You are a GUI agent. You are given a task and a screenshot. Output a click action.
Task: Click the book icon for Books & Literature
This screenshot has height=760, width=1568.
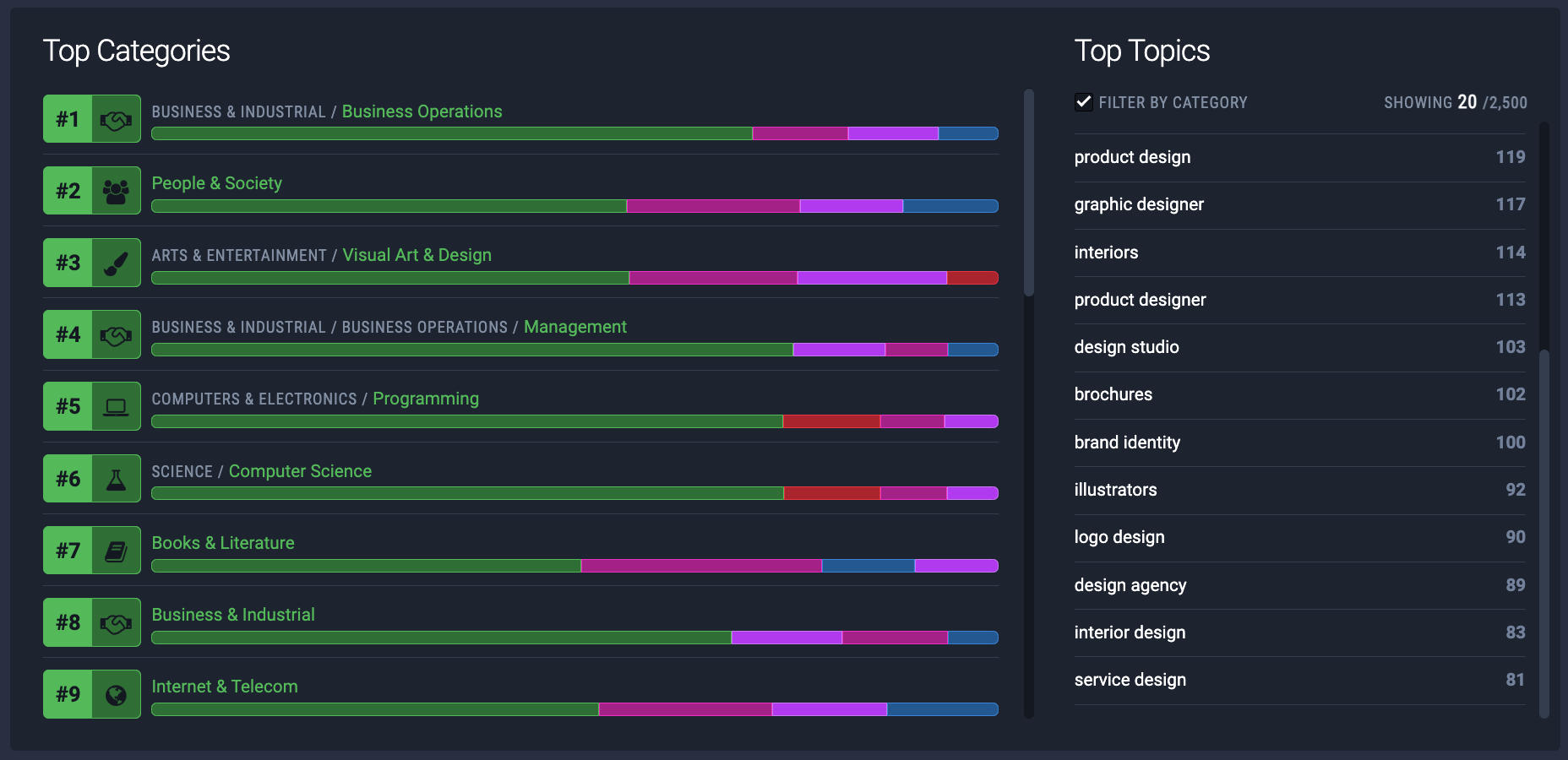coord(116,551)
